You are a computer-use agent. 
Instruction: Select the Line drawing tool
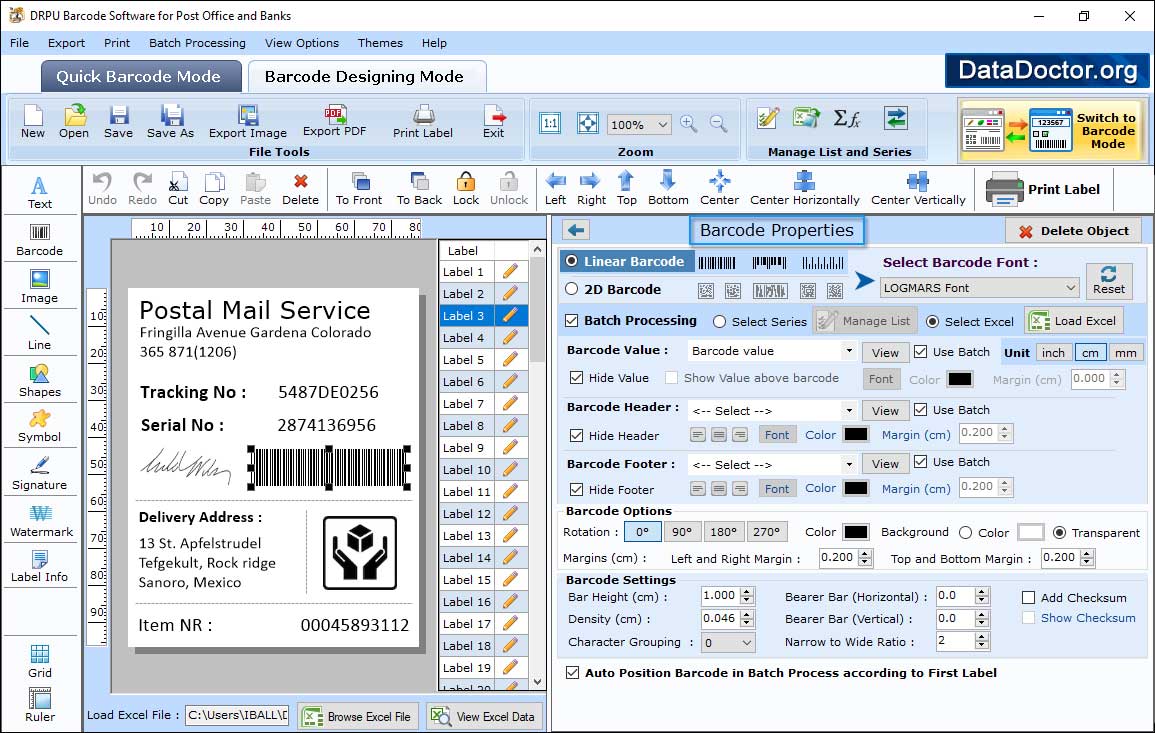40,334
